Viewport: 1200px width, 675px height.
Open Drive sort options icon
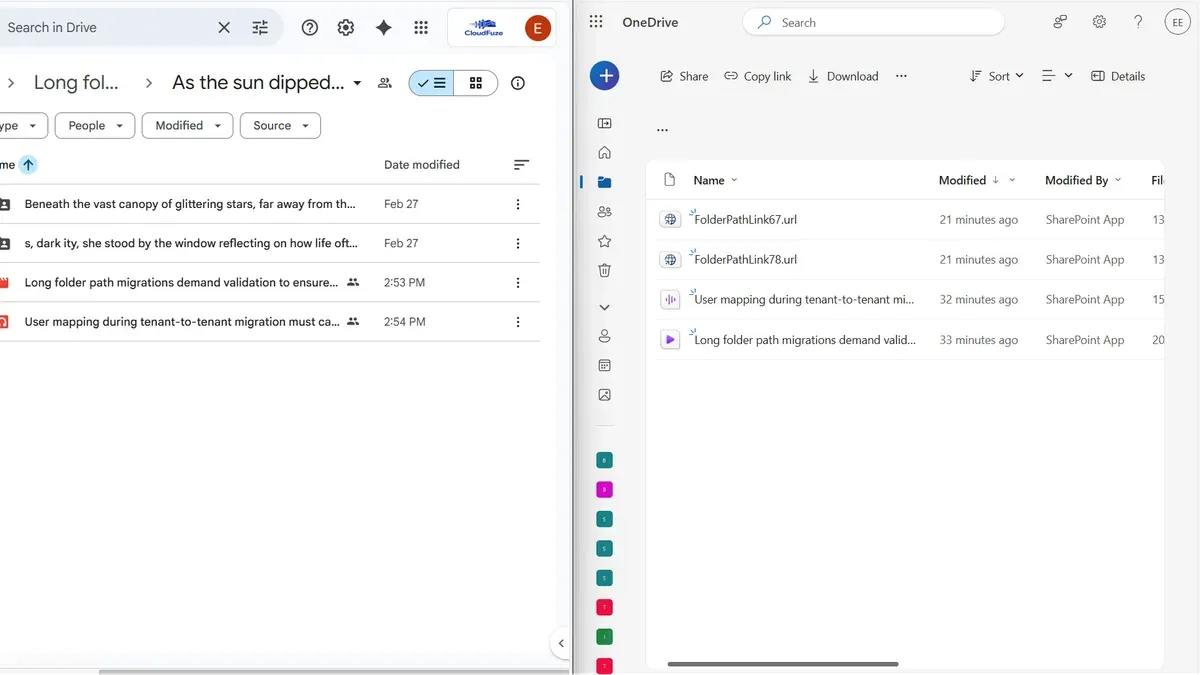pyautogui.click(x=521, y=165)
